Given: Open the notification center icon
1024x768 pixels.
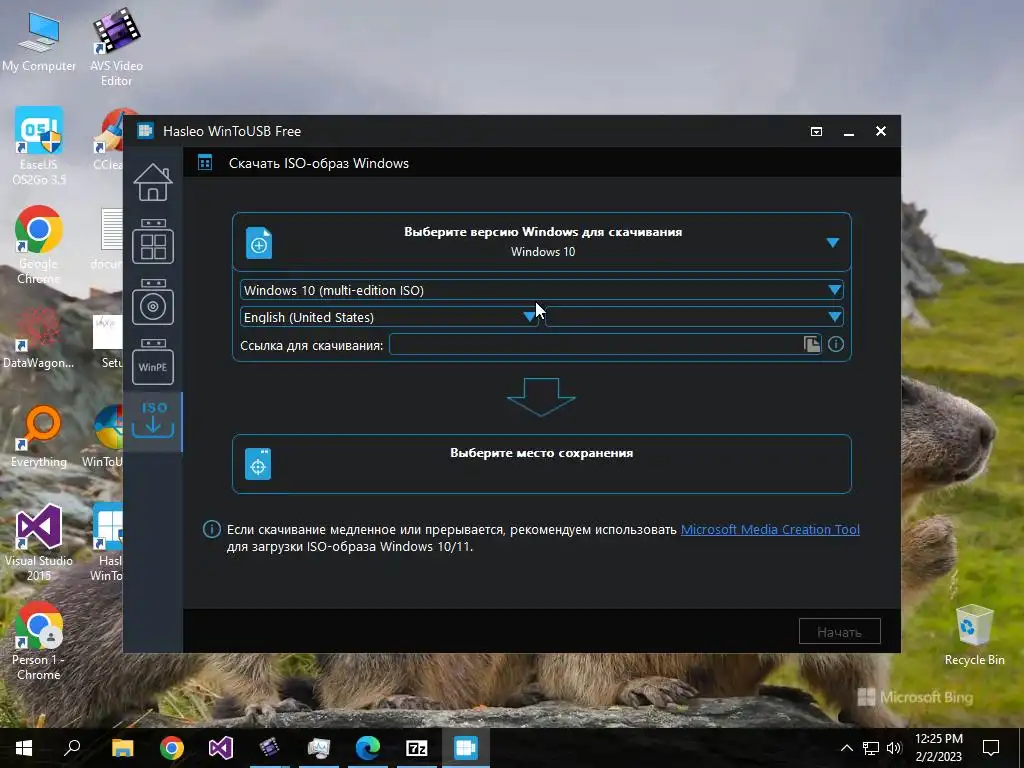Looking at the screenshot, I should [991, 748].
